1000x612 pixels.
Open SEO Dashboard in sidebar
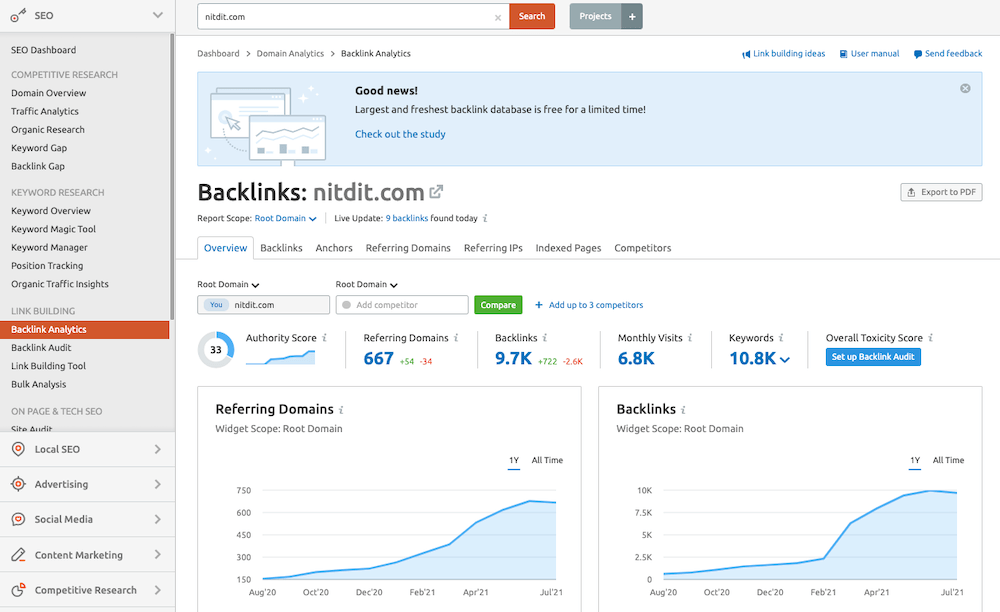point(43,50)
